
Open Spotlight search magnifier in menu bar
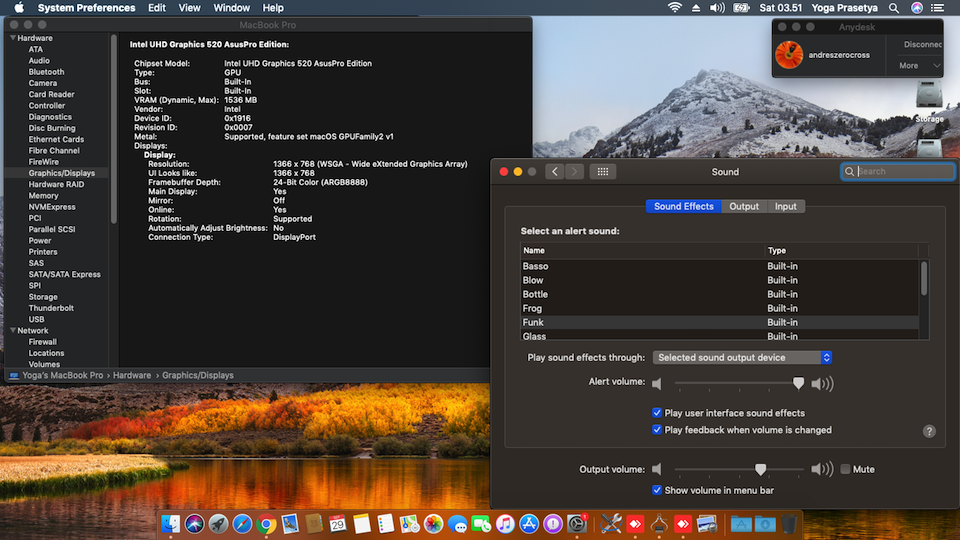[x=894, y=8]
